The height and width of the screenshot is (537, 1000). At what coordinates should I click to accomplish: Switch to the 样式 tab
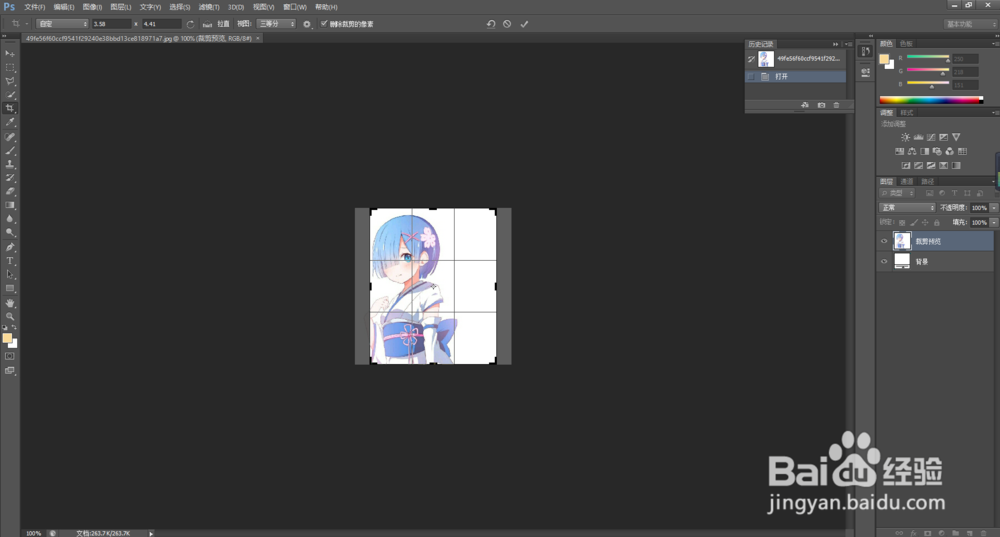point(907,113)
